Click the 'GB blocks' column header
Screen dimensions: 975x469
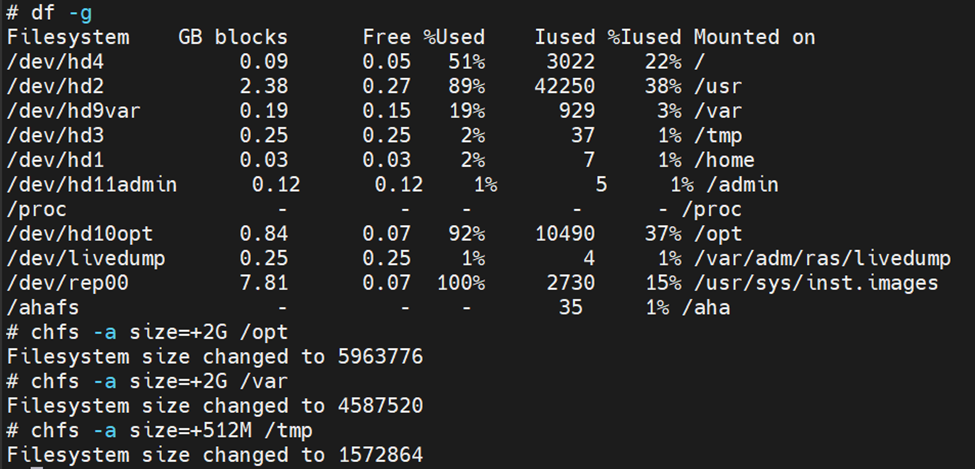233,37
